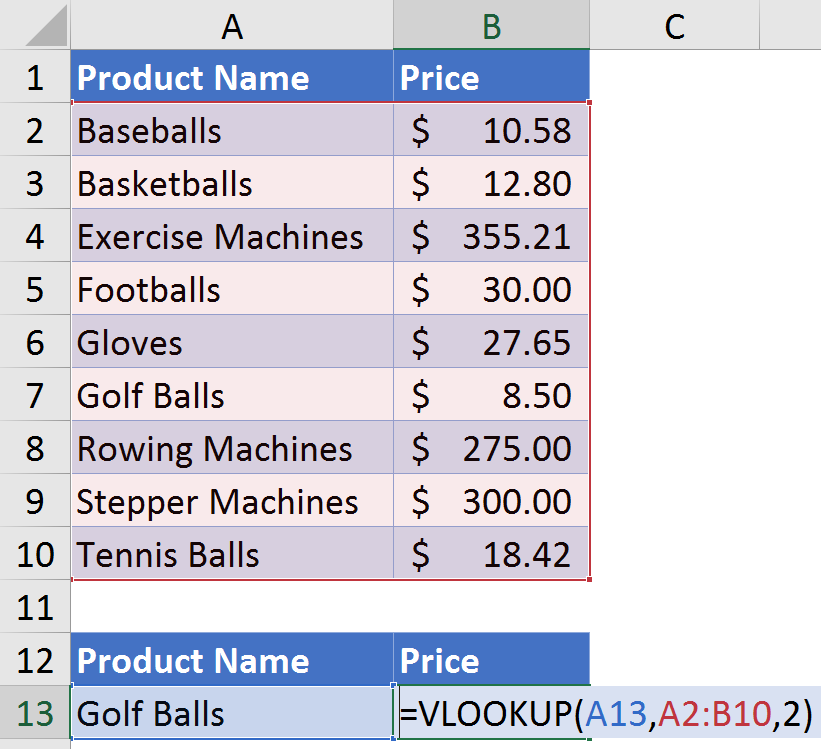The height and width of the screenshot is (749, 821).
Task: Click the Stepper Machines cell
Action: 232,502
